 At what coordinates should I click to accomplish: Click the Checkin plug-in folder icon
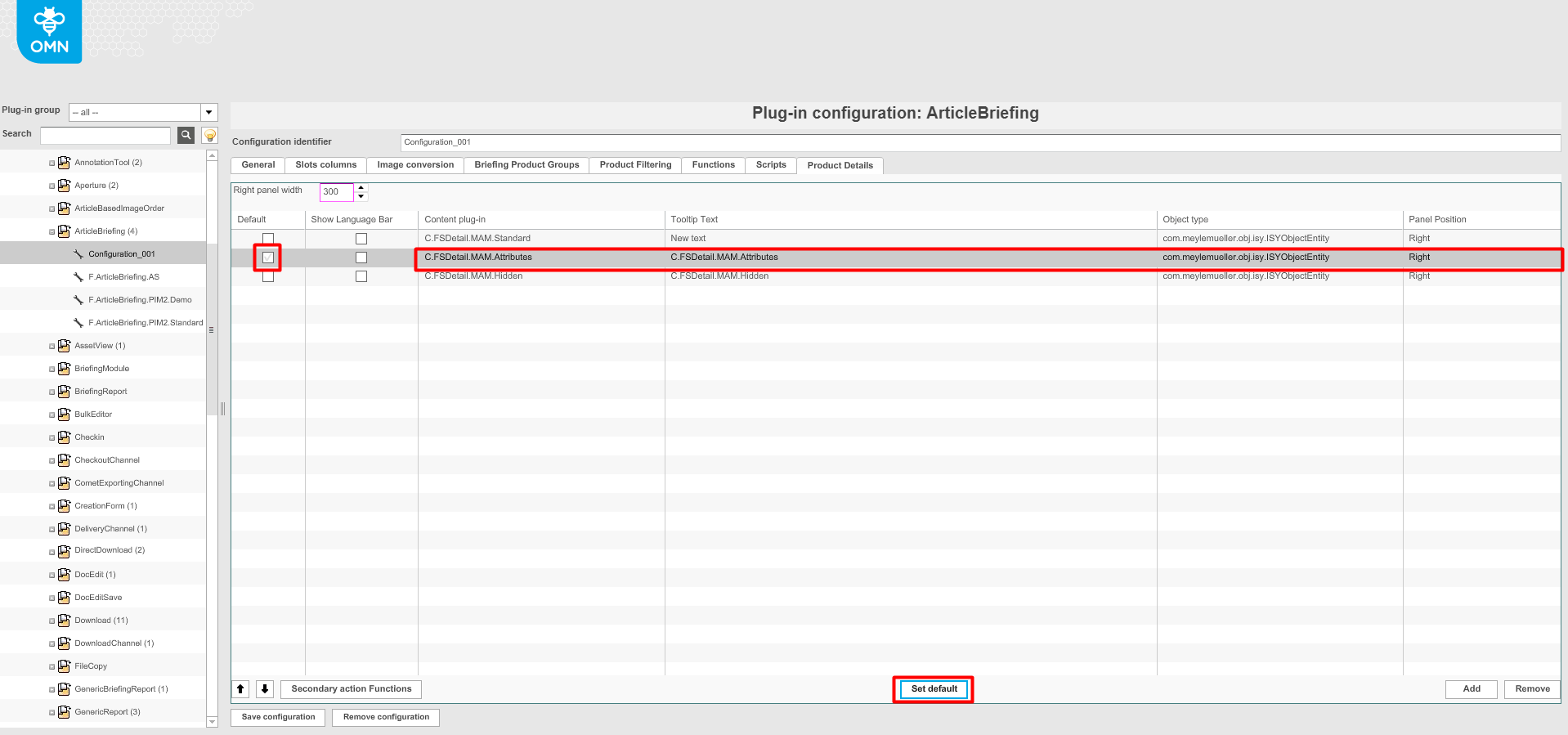(65, 437)
